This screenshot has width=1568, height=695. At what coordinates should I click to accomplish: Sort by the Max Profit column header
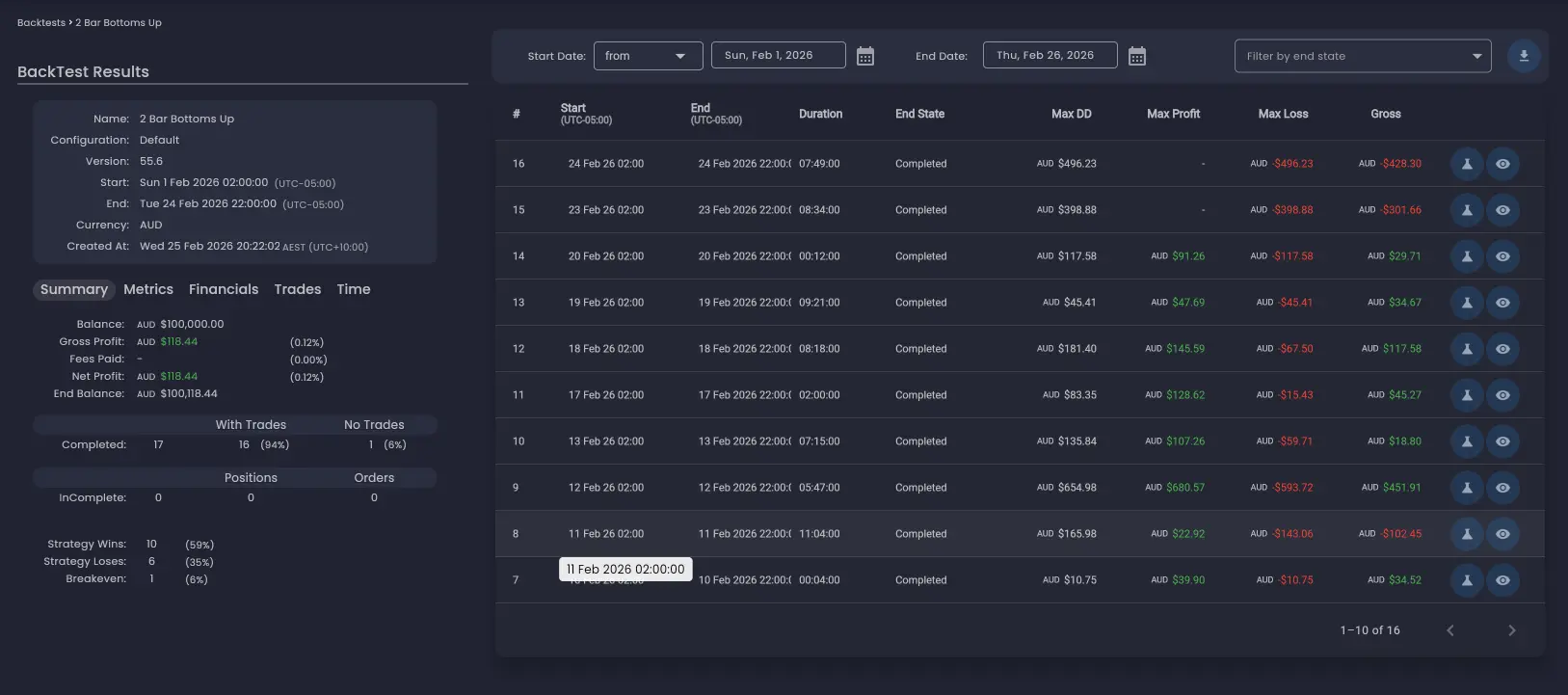coord(1173,114)
